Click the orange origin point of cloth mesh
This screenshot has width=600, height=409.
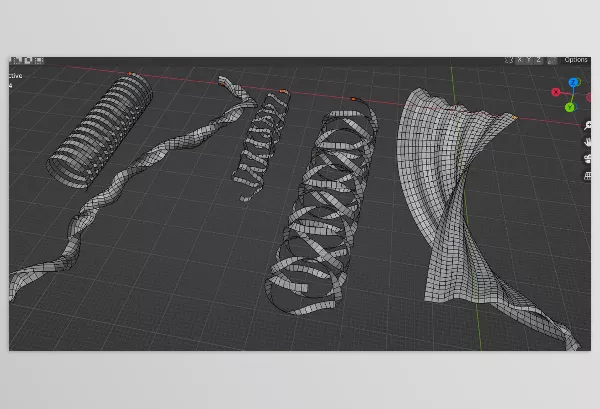[515, 118]
